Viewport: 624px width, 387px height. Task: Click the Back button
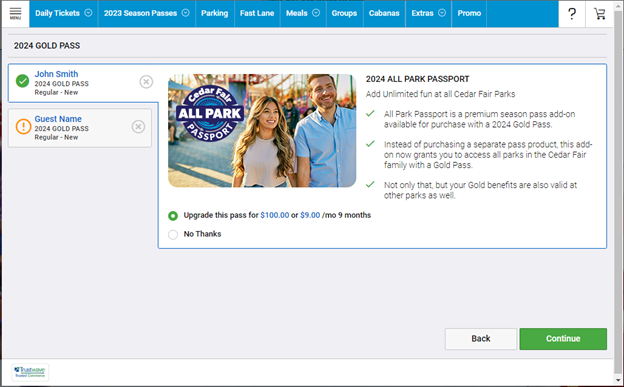point(481,339)
